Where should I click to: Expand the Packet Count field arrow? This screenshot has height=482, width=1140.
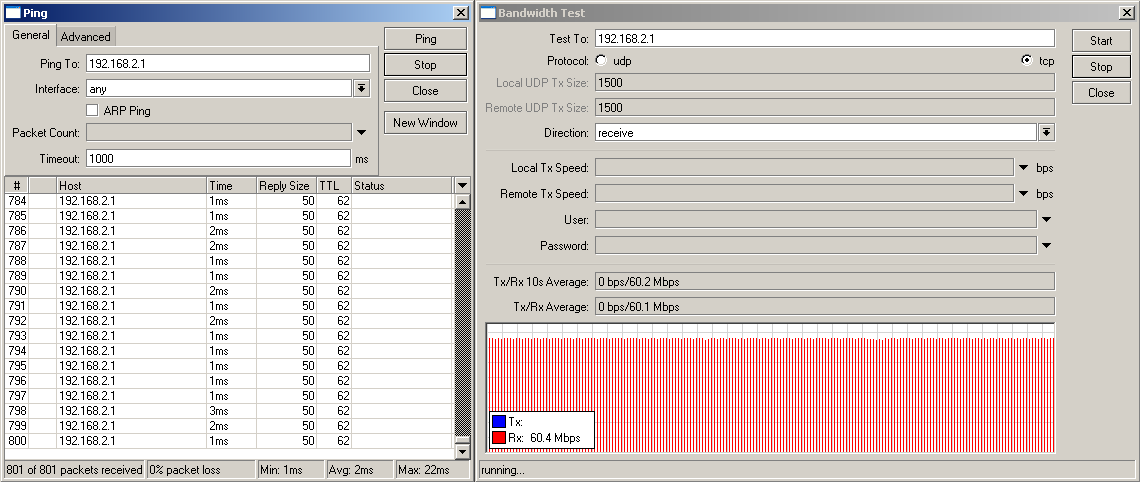tap(361, 133)
